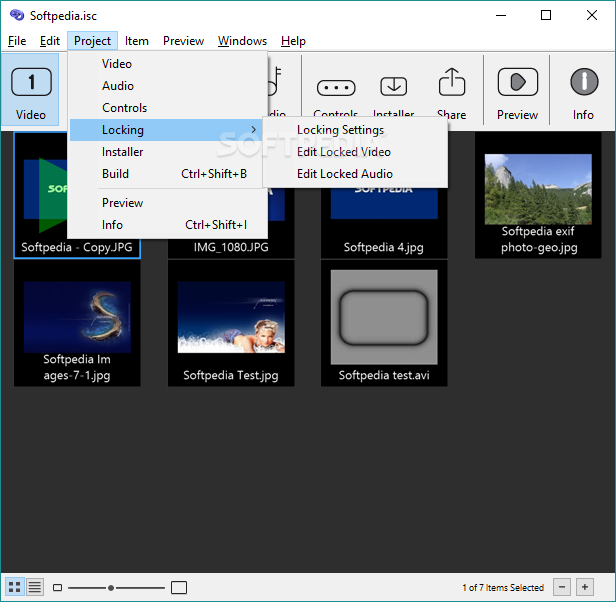The width and height of the screenshot is (616, 602).
Task: Open Locking Settings
Action: 355,130
